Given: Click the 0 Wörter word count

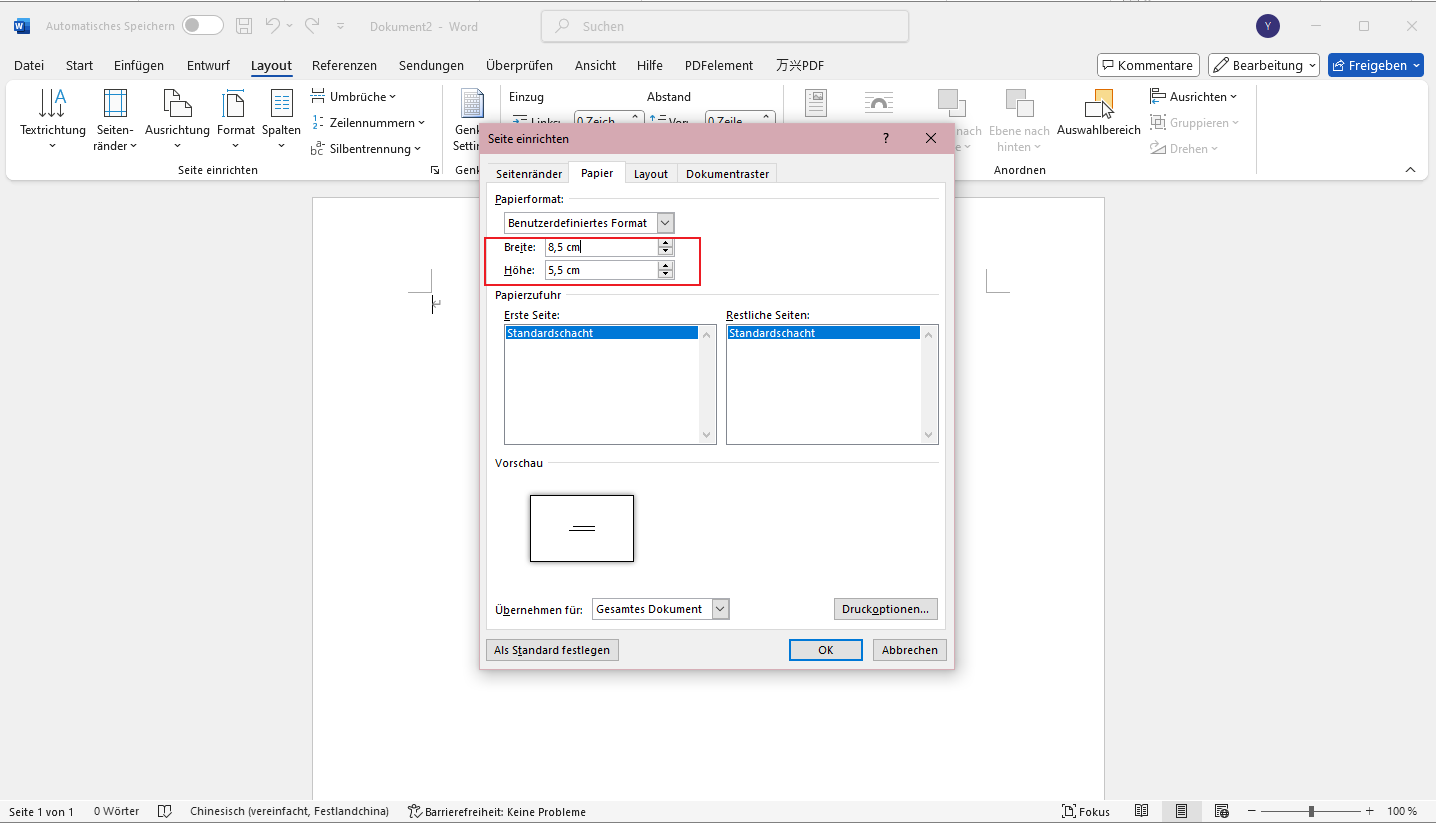Looking at the screenshot, I should click(117, 811).
